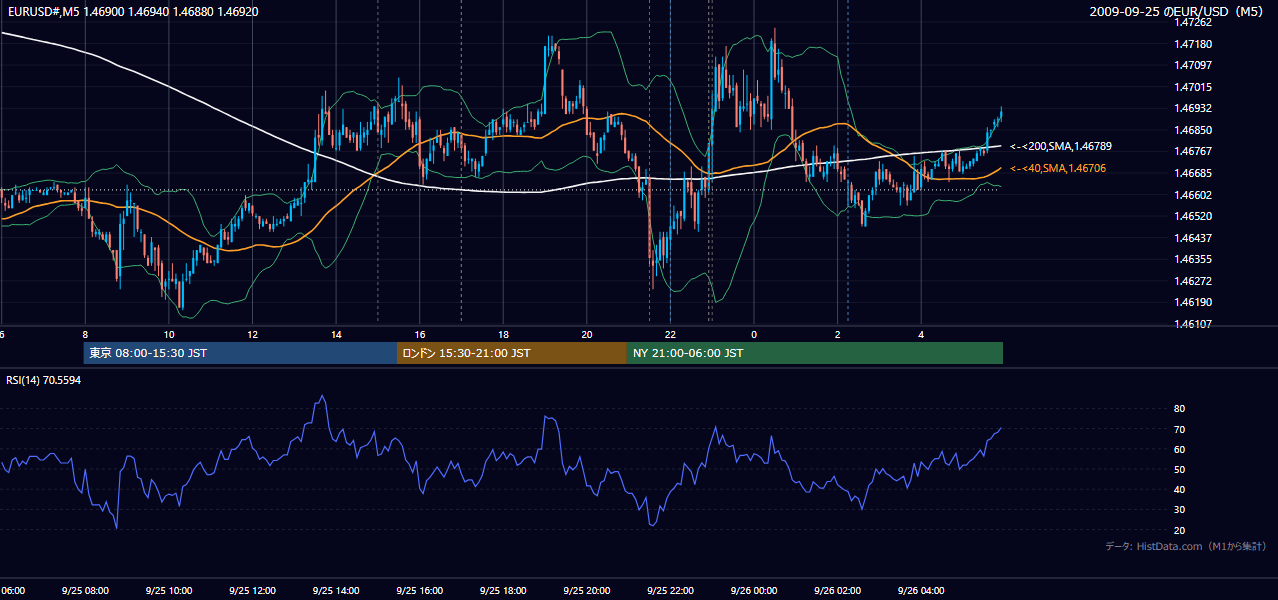This screenshot has height=600, width=1278.
Task: Click the RSI 70 level label
Action: pos(1179,429)
